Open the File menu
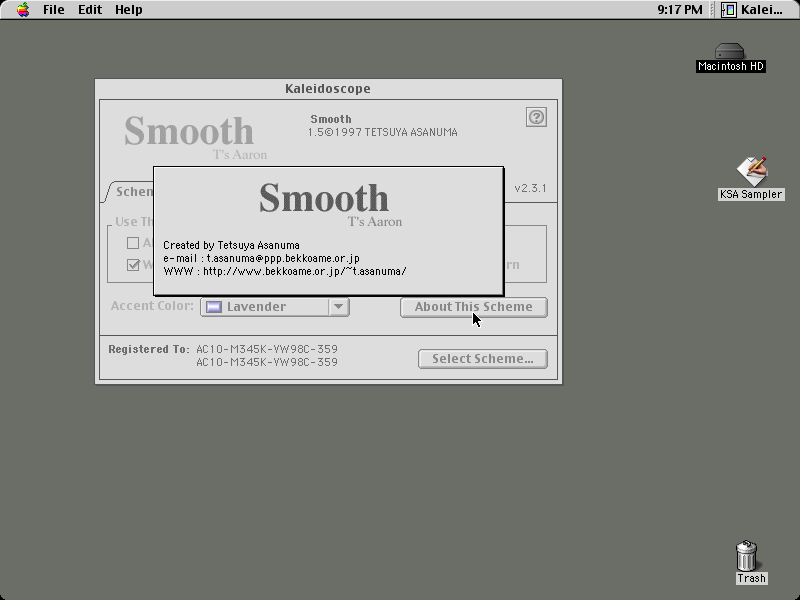Image resolution: width=800 pixels, height=600 pixels. tap(54, 10)
